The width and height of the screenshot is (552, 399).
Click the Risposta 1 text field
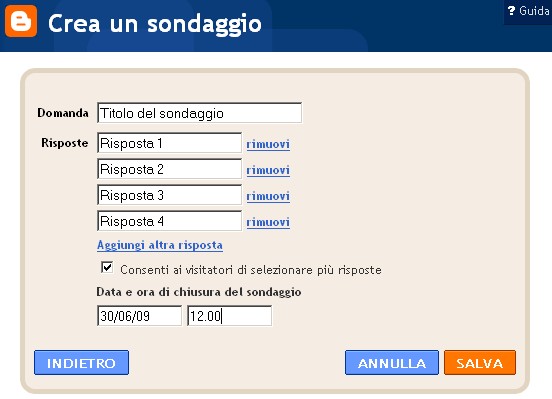169,143
